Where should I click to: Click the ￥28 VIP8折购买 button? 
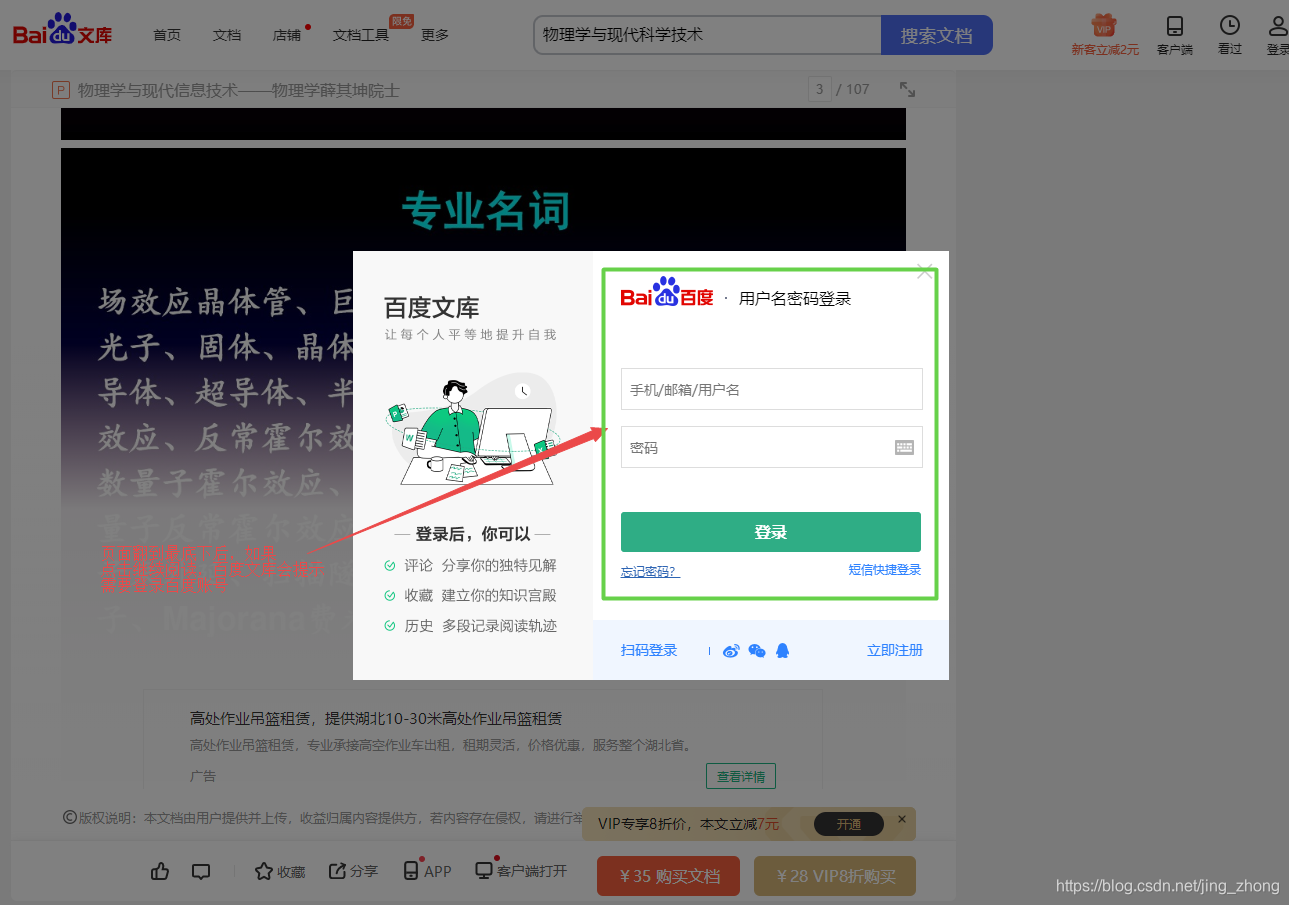[x=835, y=876]
